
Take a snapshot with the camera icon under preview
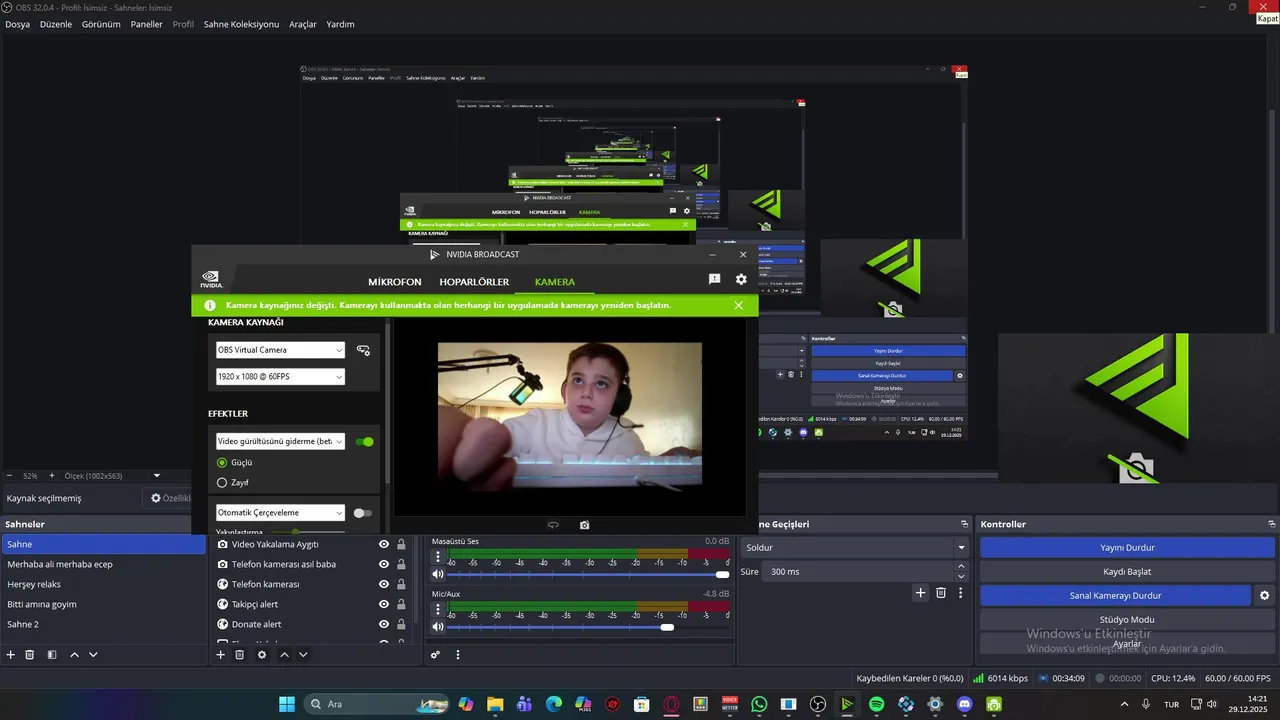point(584,525)
